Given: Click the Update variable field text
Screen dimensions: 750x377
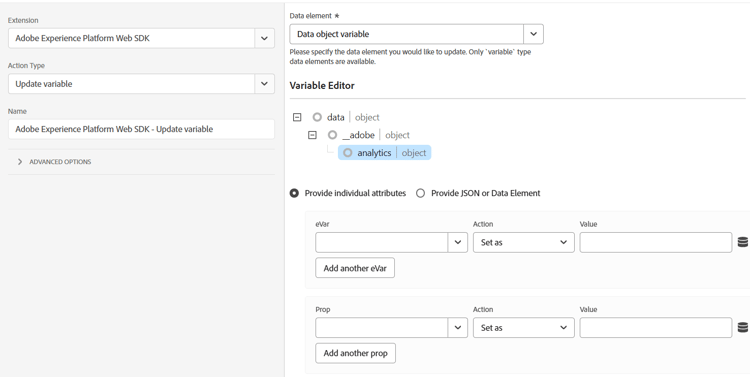Looking at the screenshot, I should [x=44, y=84].
